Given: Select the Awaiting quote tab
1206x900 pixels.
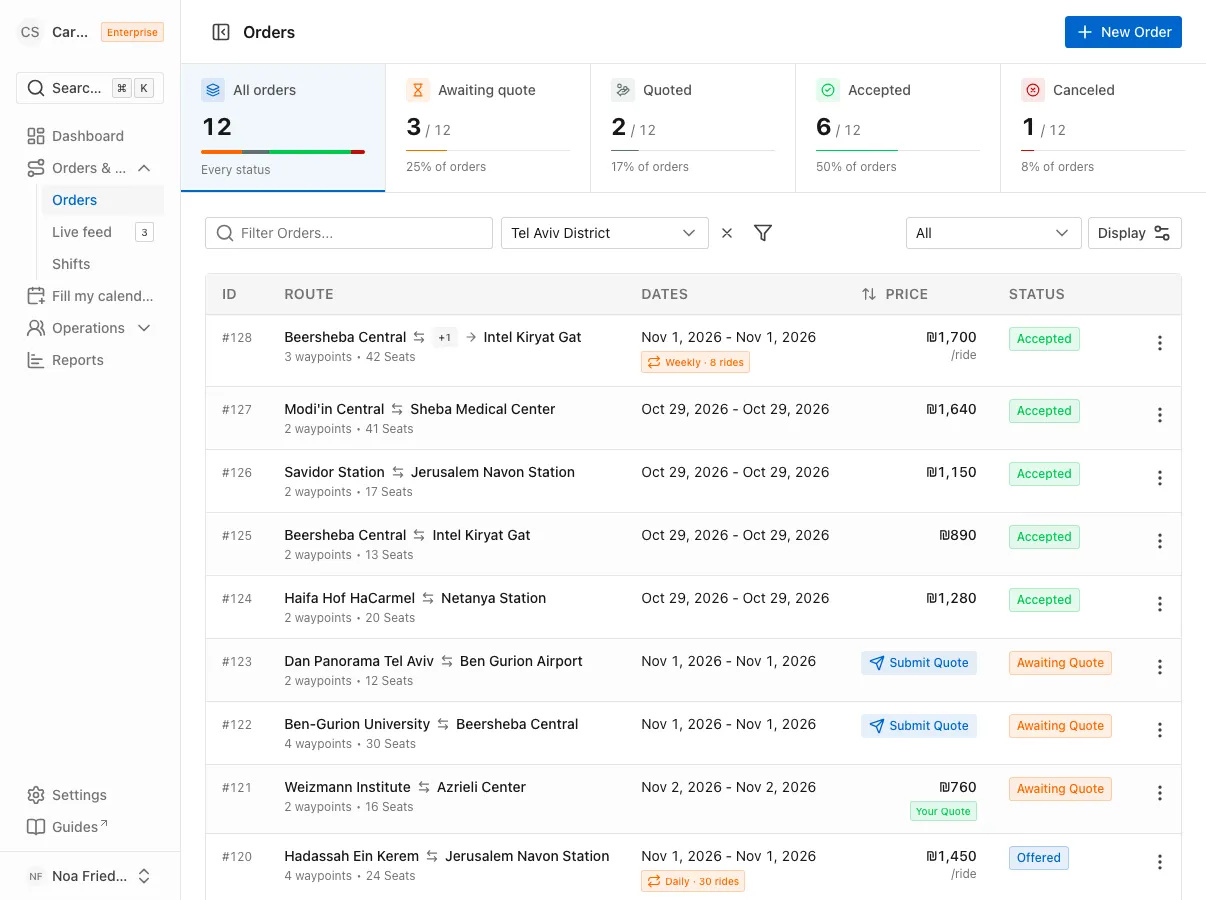Looking at the screenshot, I should 488,128.
